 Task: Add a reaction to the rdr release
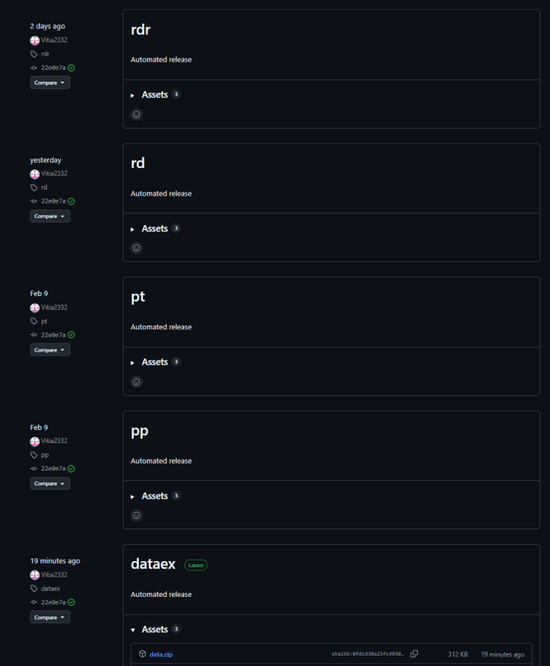coord(136,114)
